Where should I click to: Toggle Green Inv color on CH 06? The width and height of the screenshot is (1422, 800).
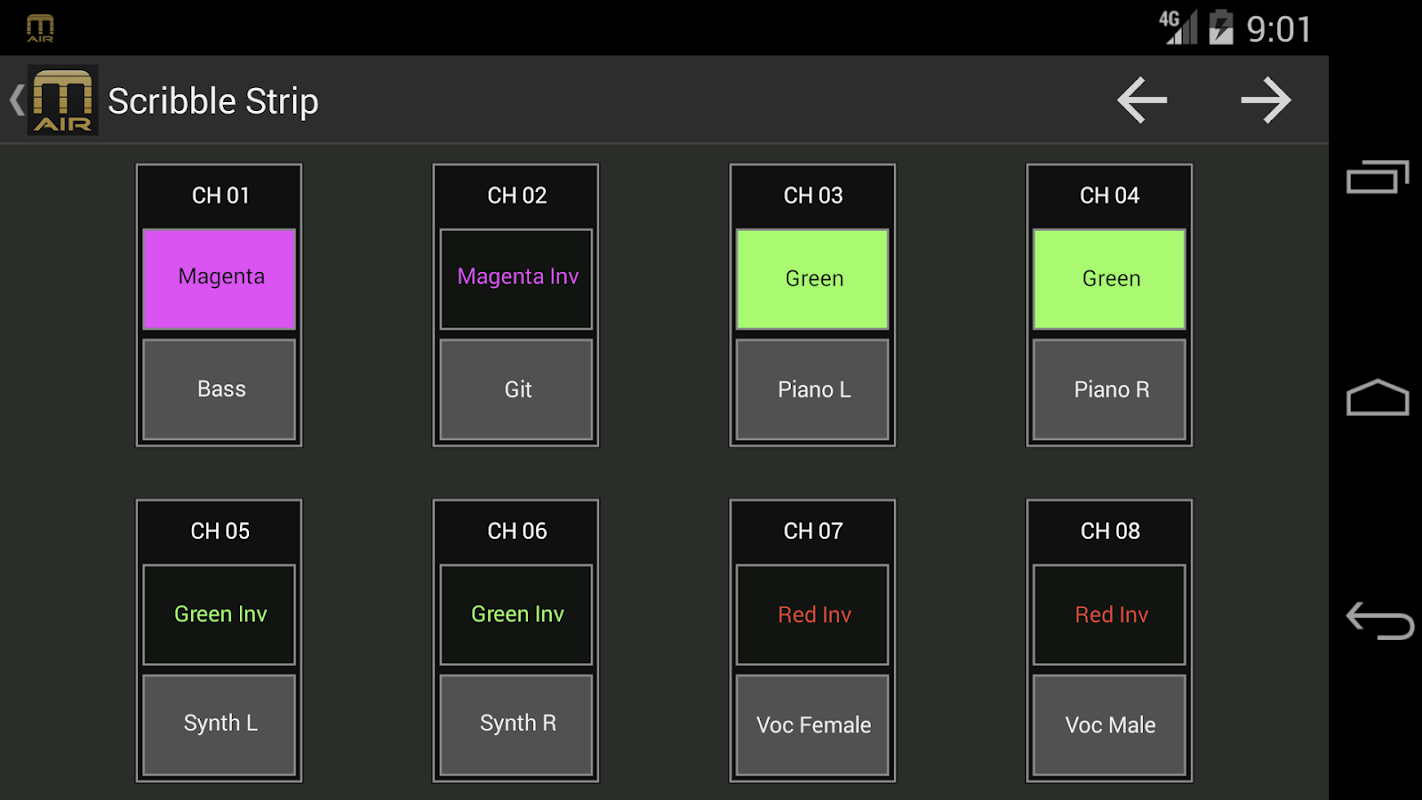[516, 615]
